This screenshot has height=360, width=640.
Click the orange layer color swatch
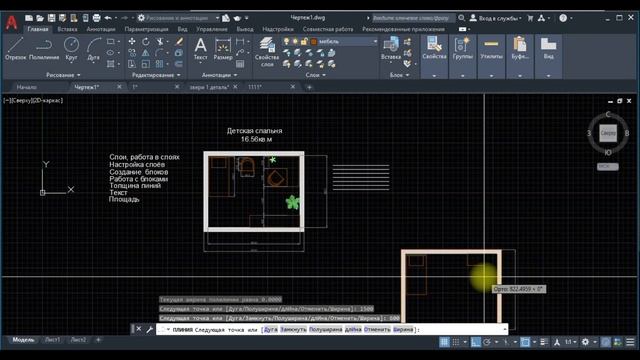point(314,42)
